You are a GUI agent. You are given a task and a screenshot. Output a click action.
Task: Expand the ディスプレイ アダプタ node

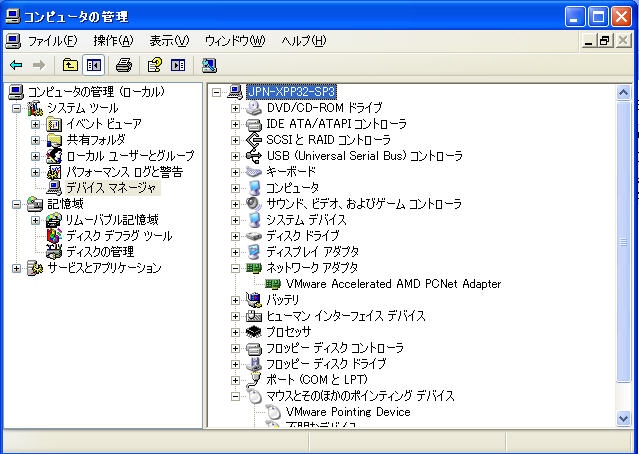(236, 252)
